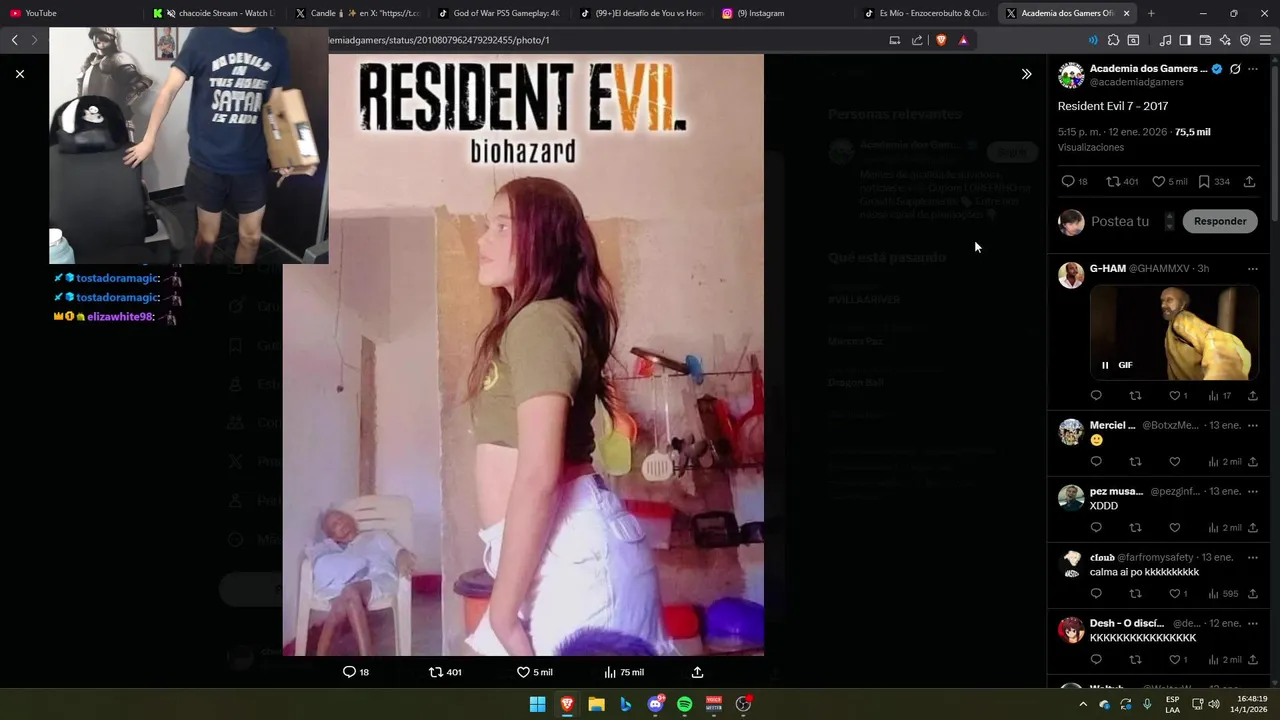Switch to the El desafío de You vs Hom tab
Screen dimensions: 1280x720
(642, 13)
